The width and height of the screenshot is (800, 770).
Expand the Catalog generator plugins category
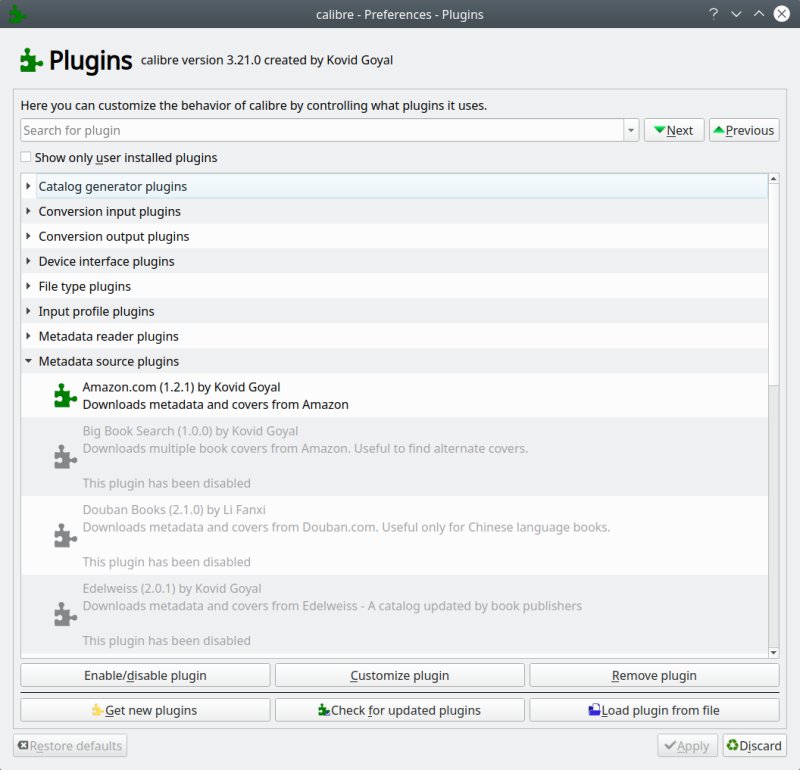[x=26, y=186]
